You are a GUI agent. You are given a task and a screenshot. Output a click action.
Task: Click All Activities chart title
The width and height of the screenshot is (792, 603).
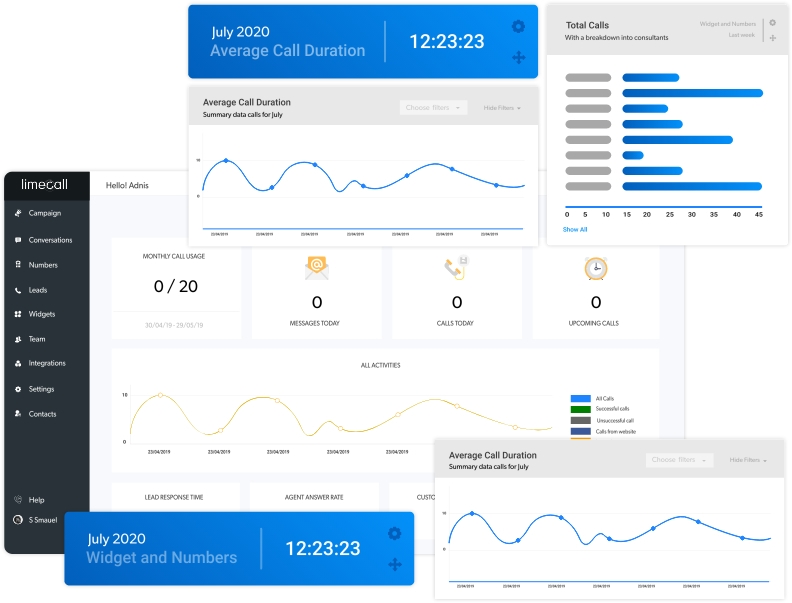point(380,365)
